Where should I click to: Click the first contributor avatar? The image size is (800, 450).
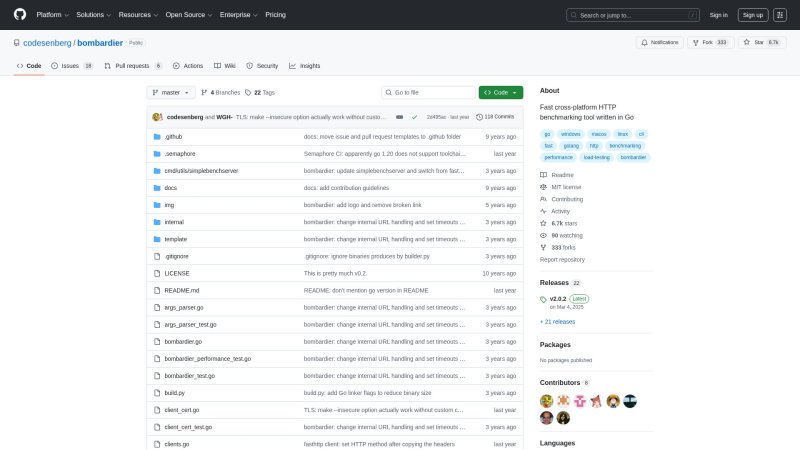(x=547, y=400)
